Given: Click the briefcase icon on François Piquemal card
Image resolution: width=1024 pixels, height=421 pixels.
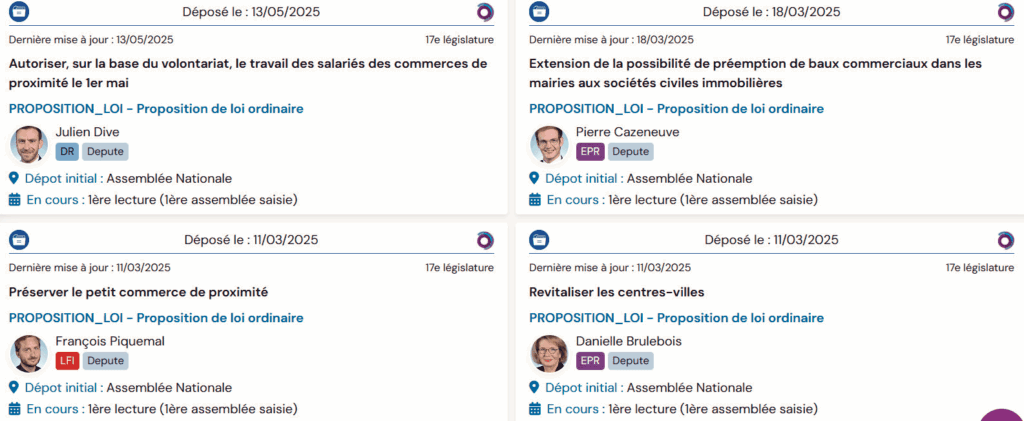Looking at the screenshot, I should point(19,240).
